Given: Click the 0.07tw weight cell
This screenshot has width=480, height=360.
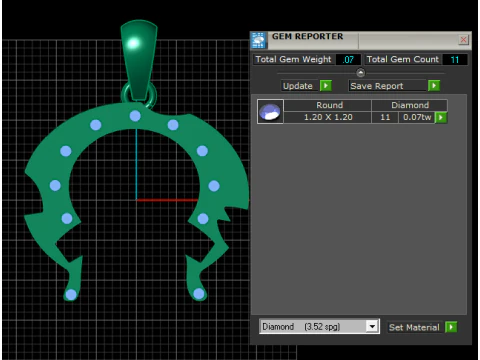Looking at the screenshot, I should click(x=417, y=117).
